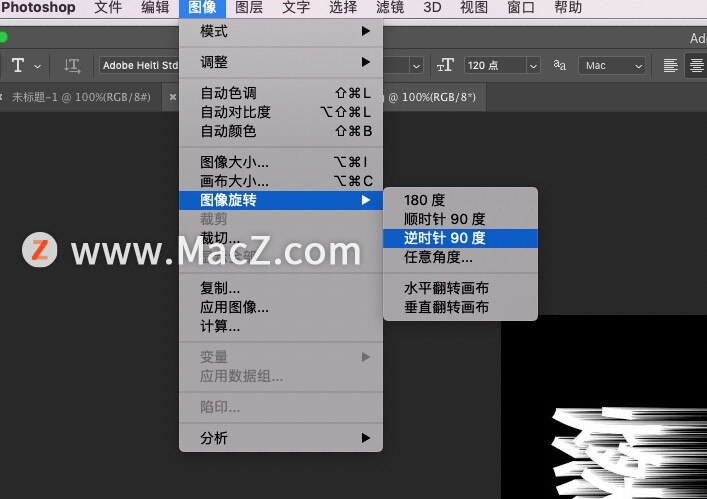Choose 复制... menu item
707x499 pixels.
[x=281, y=288]
